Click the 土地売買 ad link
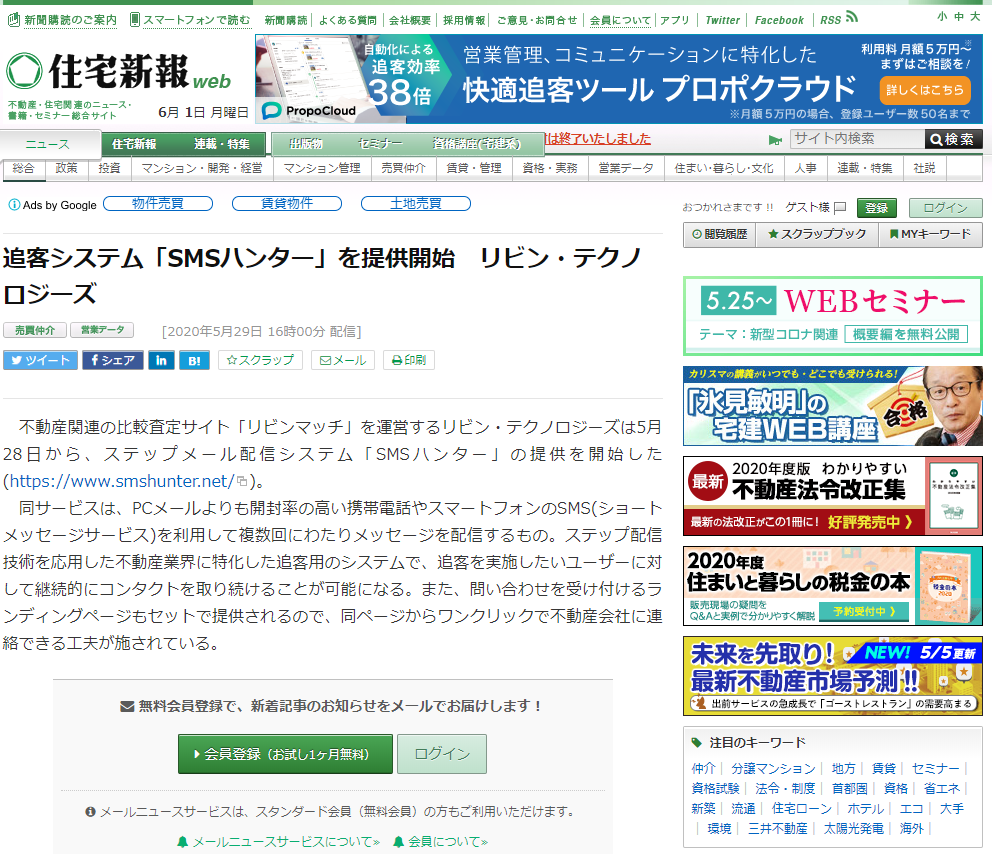The width and height of the screenshot is (992, 854). (416, 204)
